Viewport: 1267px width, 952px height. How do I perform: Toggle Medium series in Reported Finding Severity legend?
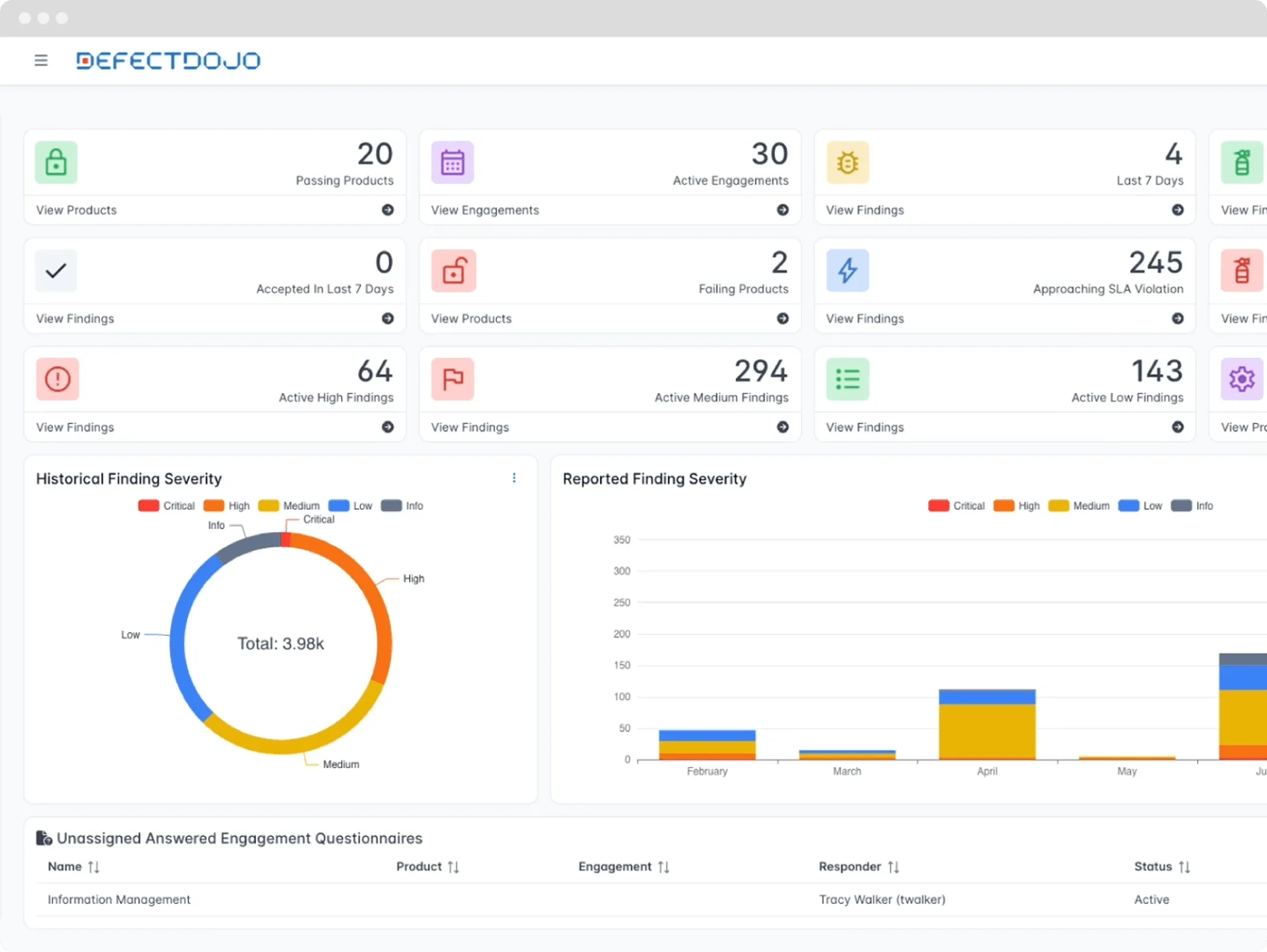click(x=1079, y=506)
